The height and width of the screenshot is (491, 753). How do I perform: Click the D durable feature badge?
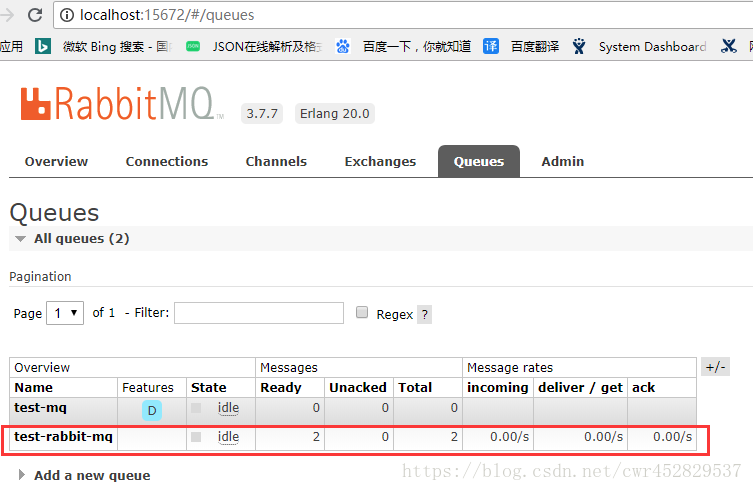(152, 411)
